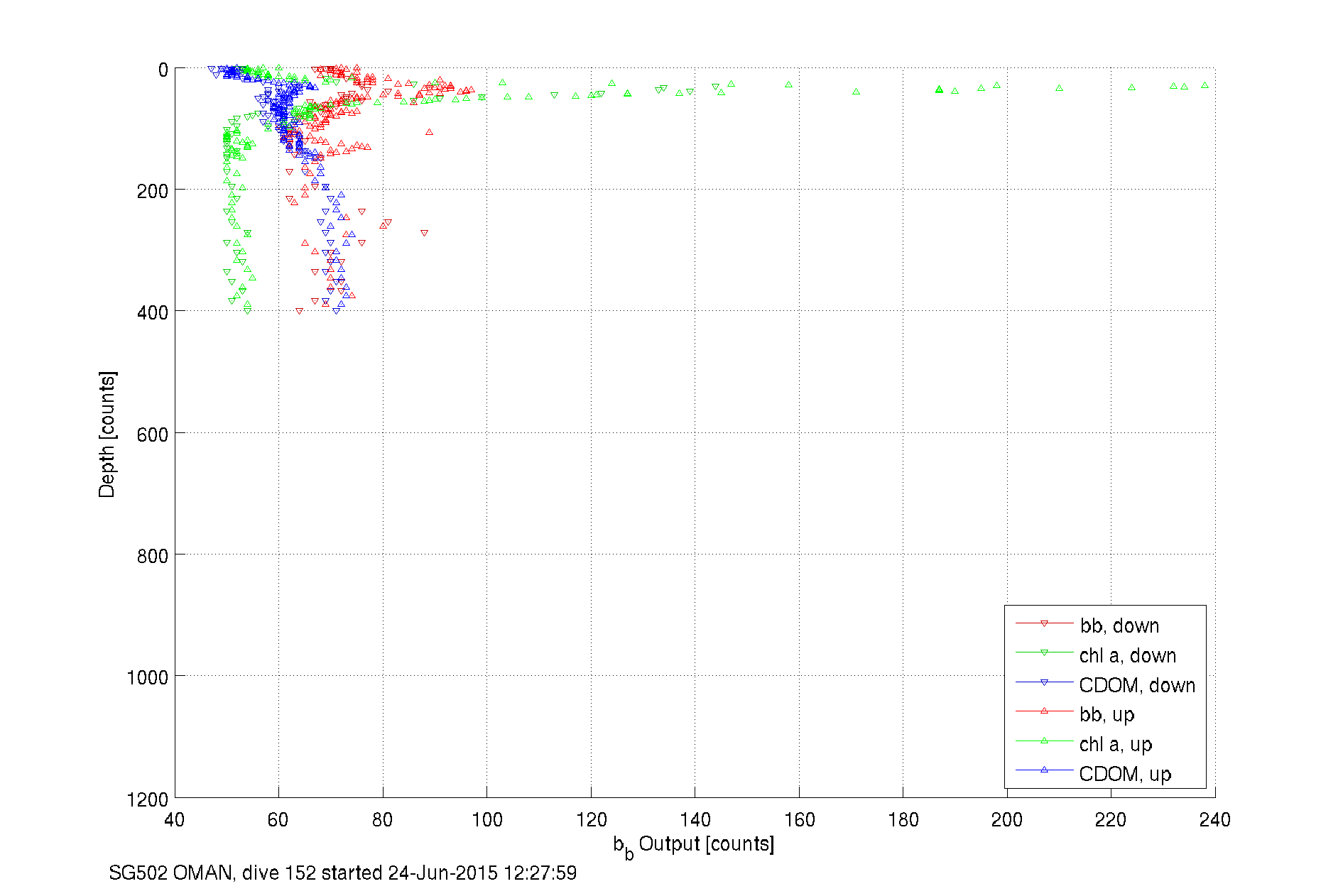
Task: Click the green 'chl a, down' legend marker
Action: [1044, 653]
